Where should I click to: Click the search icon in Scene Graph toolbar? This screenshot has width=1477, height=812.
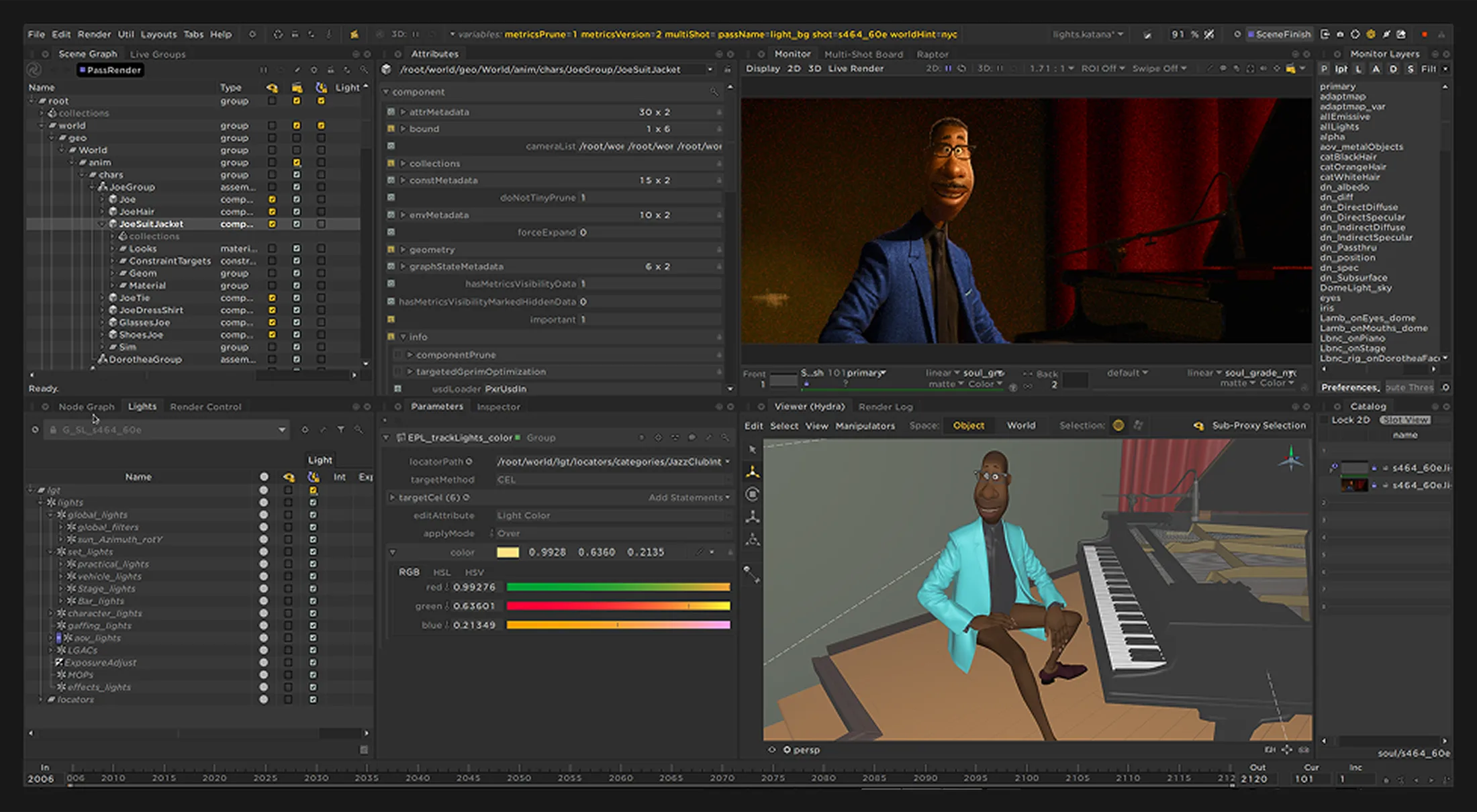[x=364, y=70]
